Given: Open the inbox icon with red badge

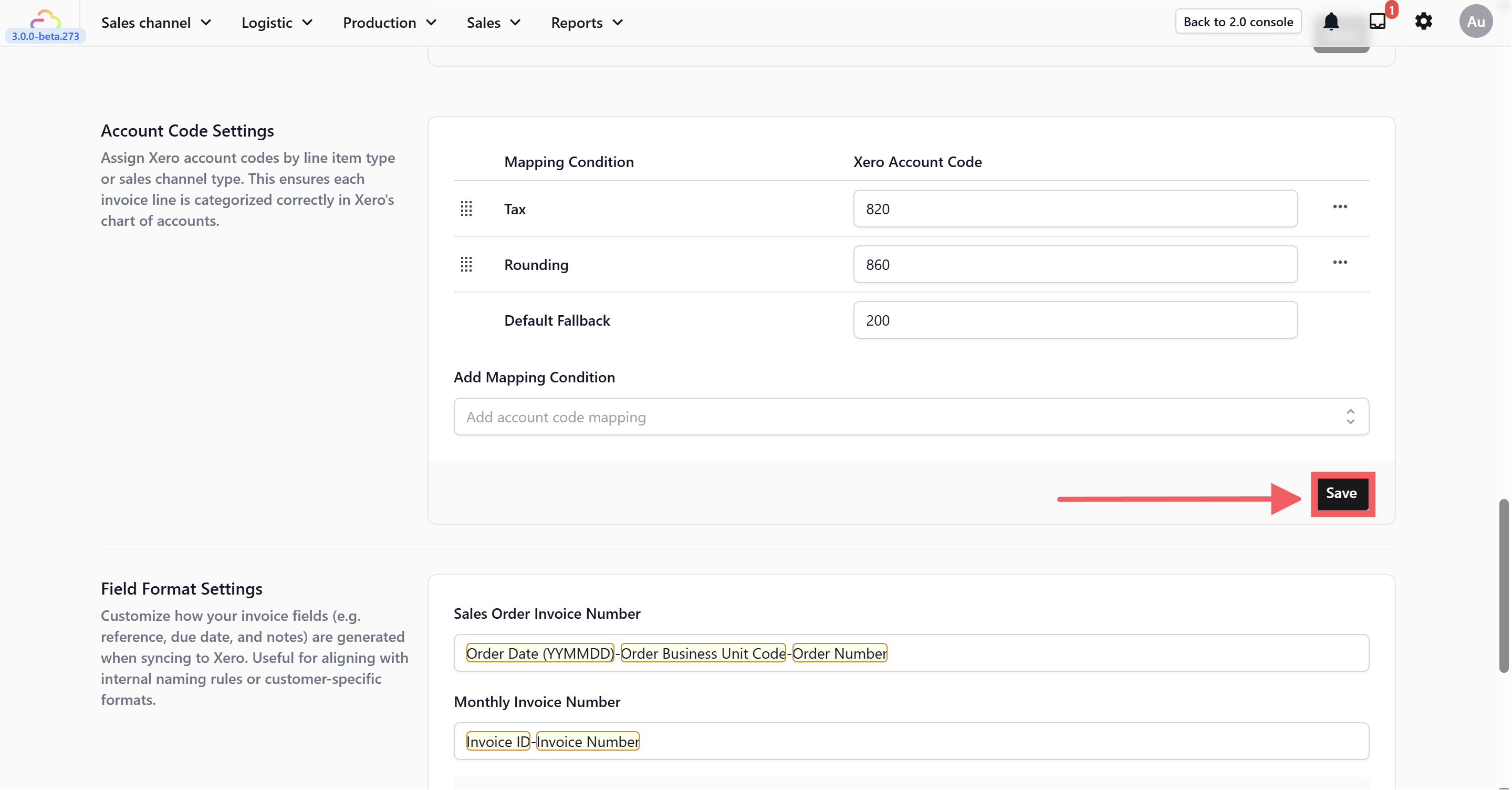Looking at the screenshot, I should [1377, 22].
